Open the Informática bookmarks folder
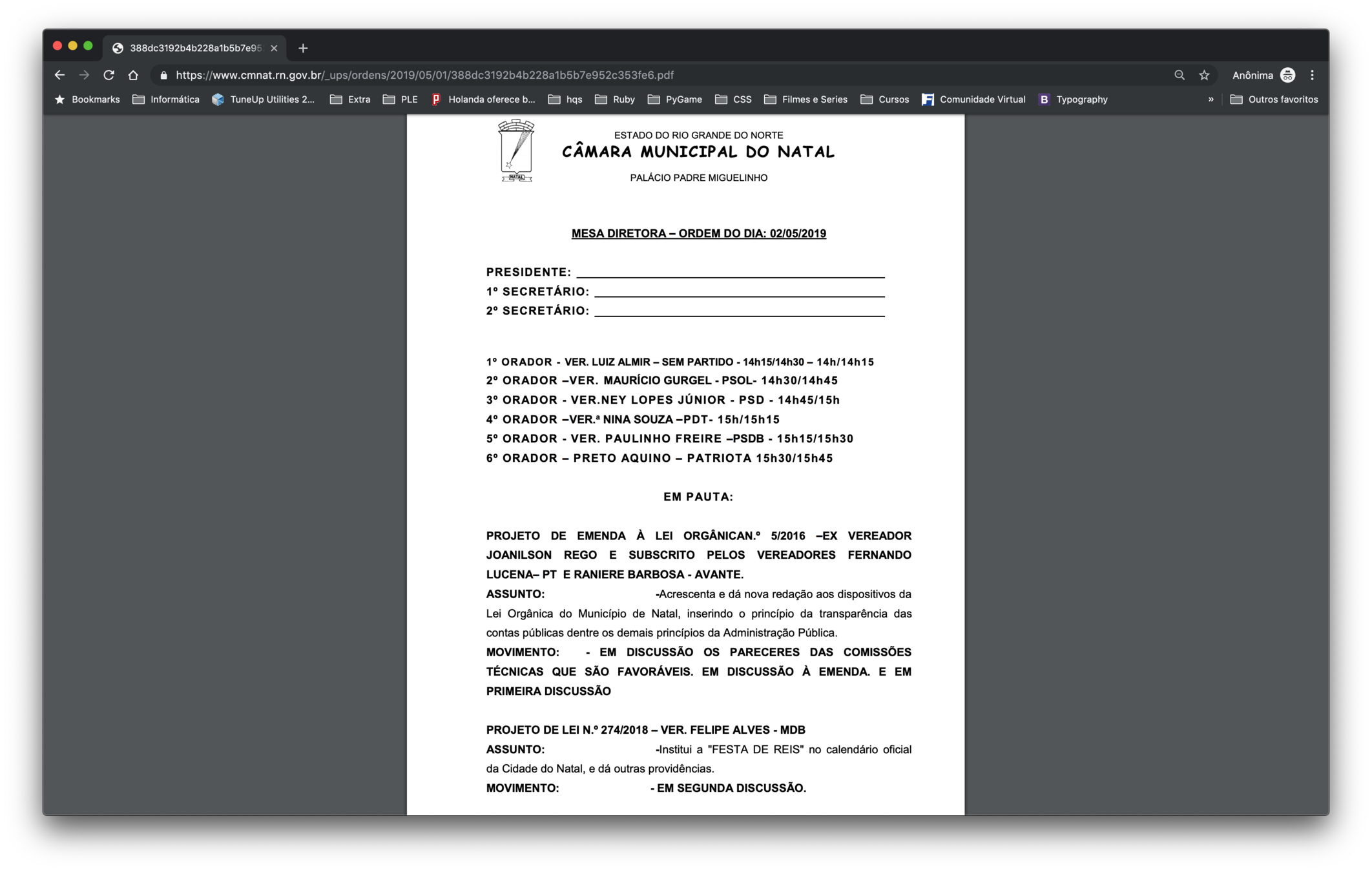1372x872 pixels. [166, 99]
